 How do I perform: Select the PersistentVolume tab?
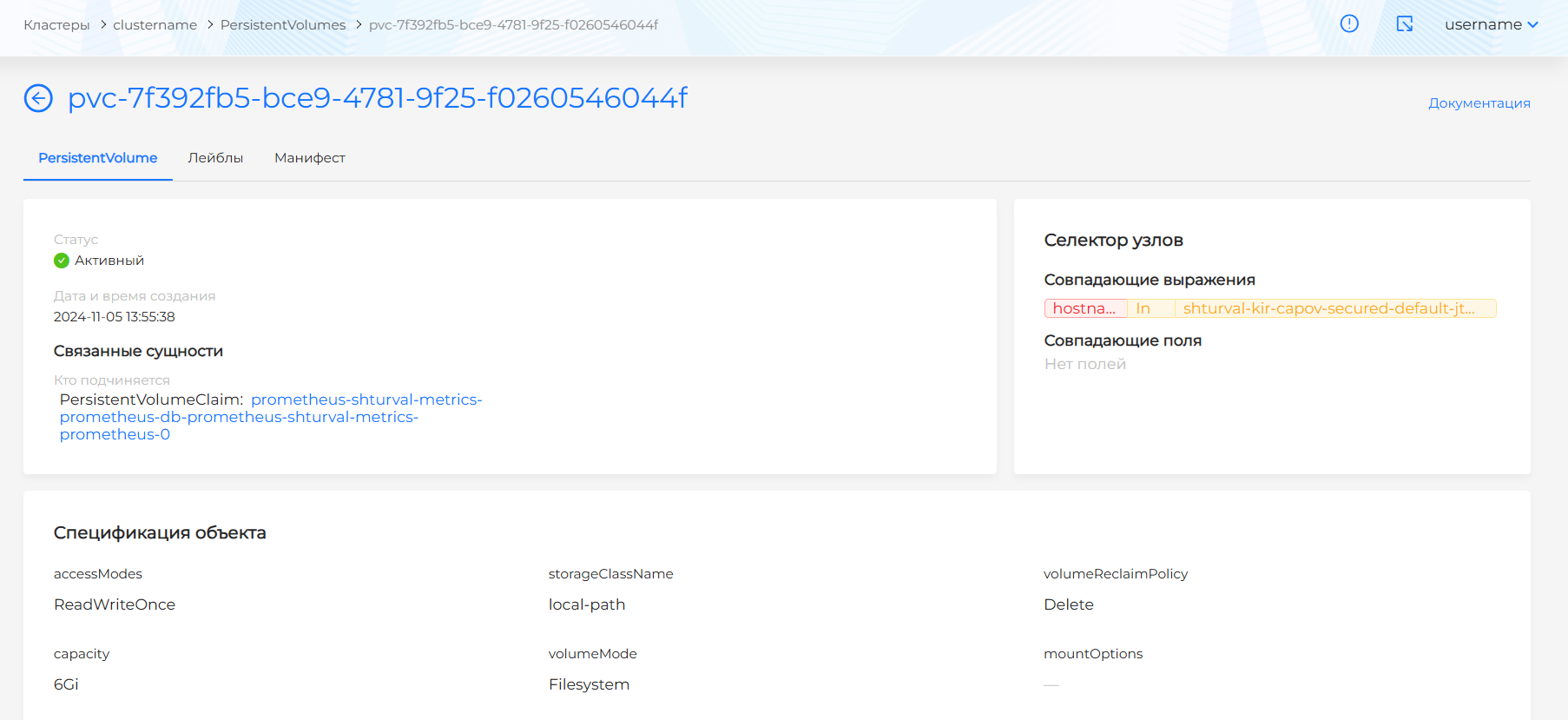tap(98, 158)
